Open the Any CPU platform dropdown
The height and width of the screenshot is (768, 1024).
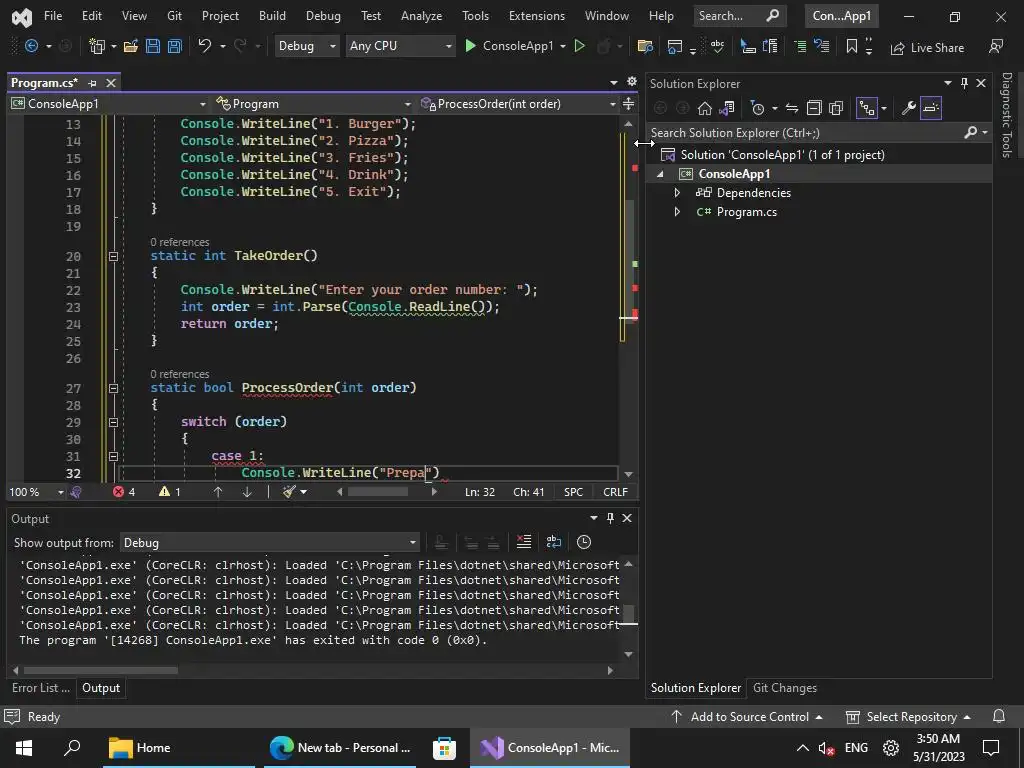(x=400, y=46)
